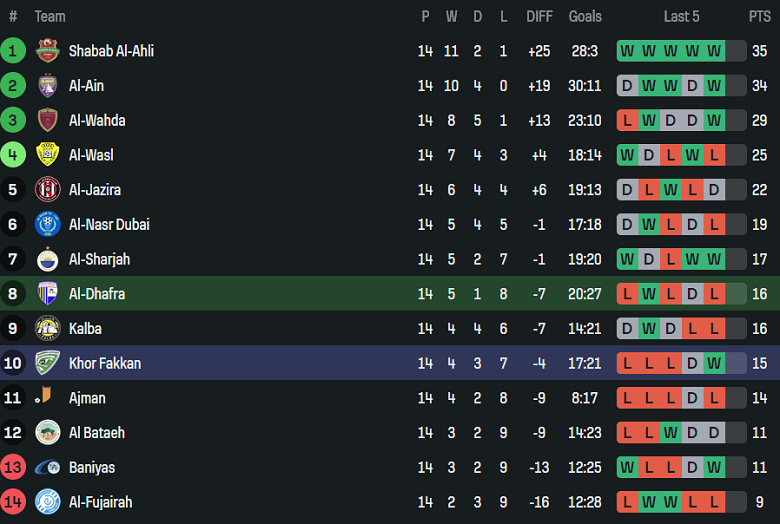Open the Al-Dhafra team link
Screen dimensions: 780x524
[x=97, y=294]
